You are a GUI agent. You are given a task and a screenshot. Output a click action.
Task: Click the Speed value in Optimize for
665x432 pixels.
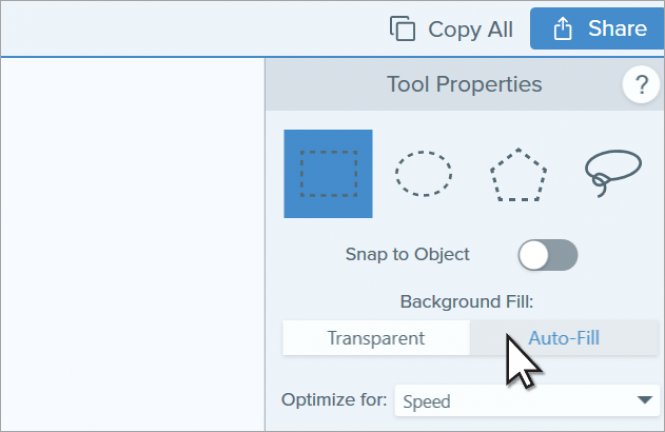coord(427,401)
